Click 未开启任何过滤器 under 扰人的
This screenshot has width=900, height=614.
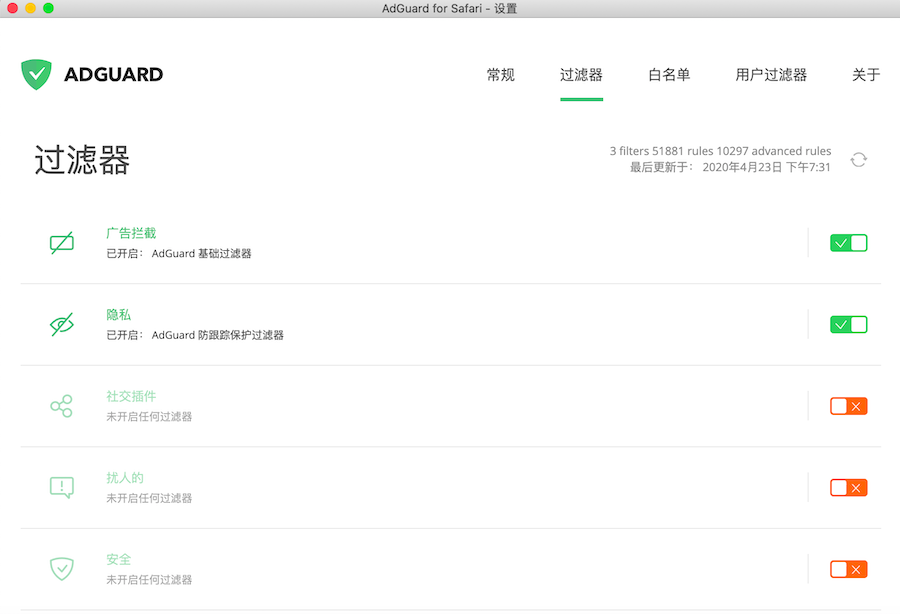click(x=149, y=498)
